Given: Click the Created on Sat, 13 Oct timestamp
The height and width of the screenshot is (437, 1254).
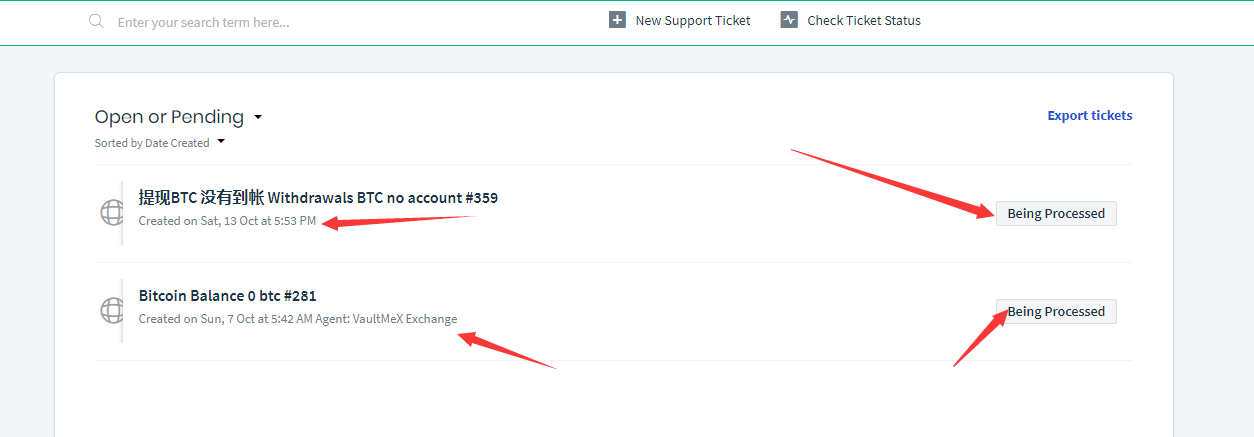Looking at the screenshot, I should tap(227, 221).
